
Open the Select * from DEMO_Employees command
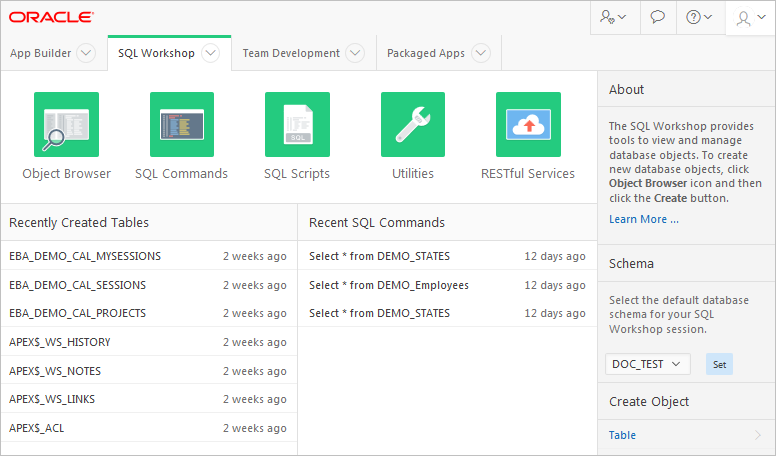click(389, 285)
